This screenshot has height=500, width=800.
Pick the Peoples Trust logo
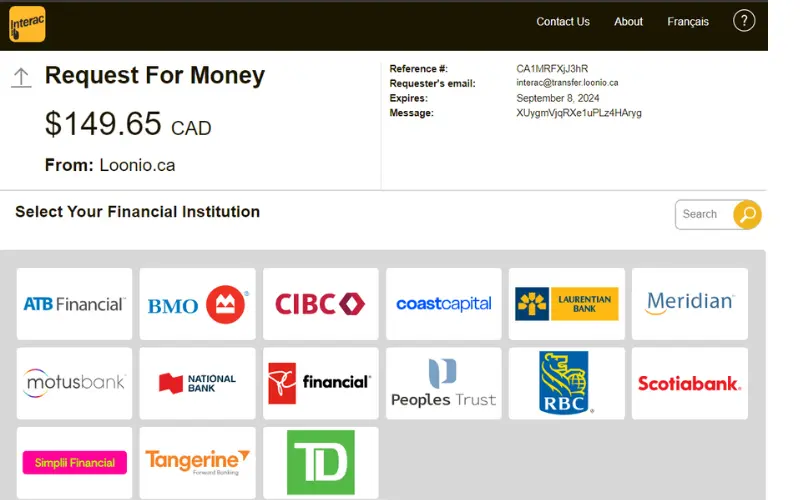pos(444,384)
